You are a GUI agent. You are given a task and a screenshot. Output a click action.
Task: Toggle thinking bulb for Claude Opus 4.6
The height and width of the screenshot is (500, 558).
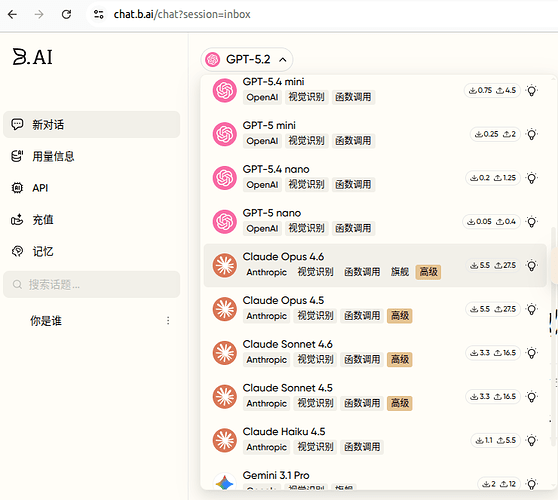pos(532,265)
